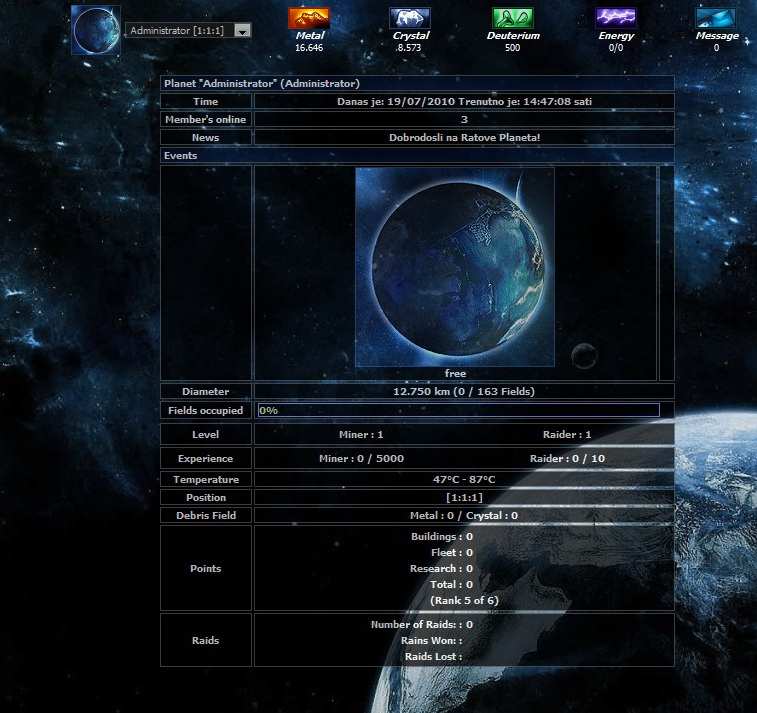The height and width of the screenshot is (713, 757).
Task: Click the Events section header
Action: 181,156
